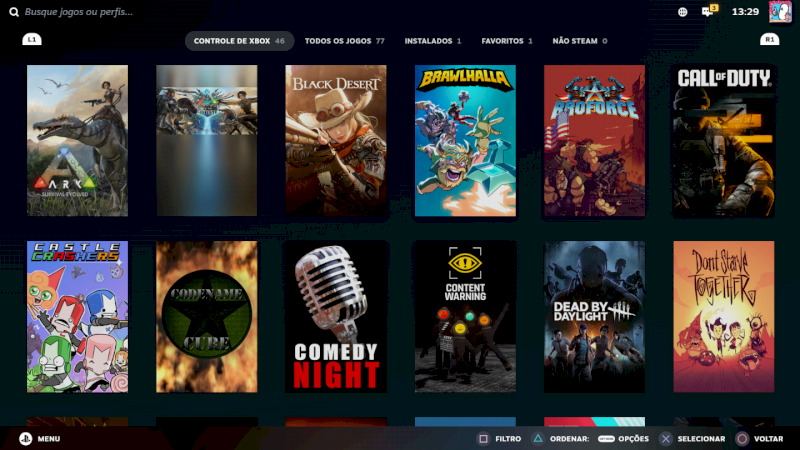The width and height of the screenshot is (800, 450).
Task: Open the Codename Cure cover
Action: [207, 317]
